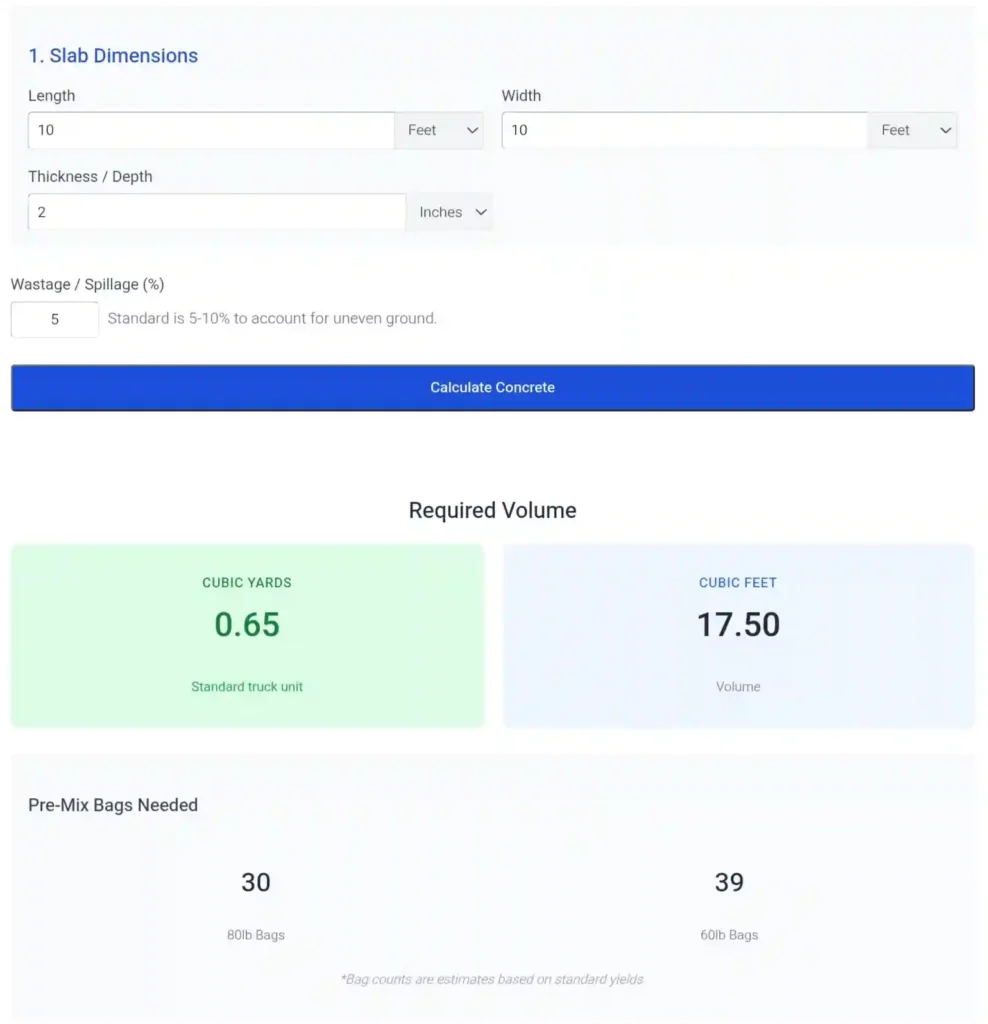Click the bag counts estimate disclaimer text
This screenshot has height=1024, width=988.
pos(492,979)
